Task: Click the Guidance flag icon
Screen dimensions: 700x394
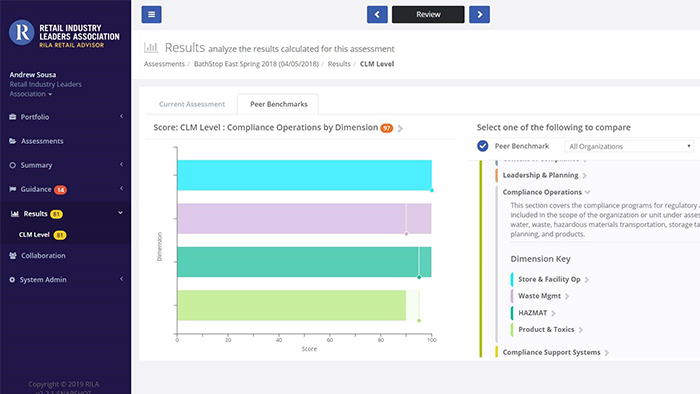Action: (12, 189)
